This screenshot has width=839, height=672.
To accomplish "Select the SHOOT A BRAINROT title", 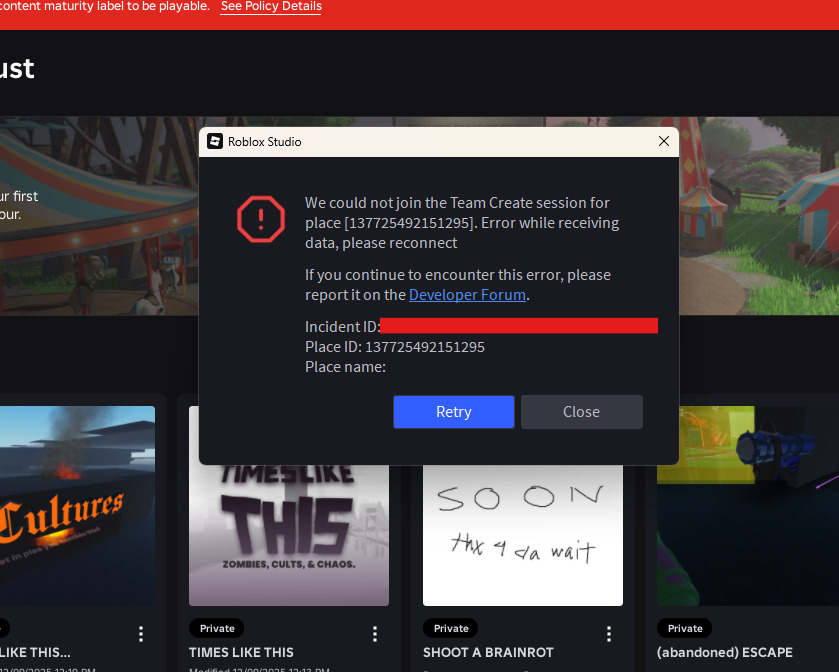I will (488, 652).
